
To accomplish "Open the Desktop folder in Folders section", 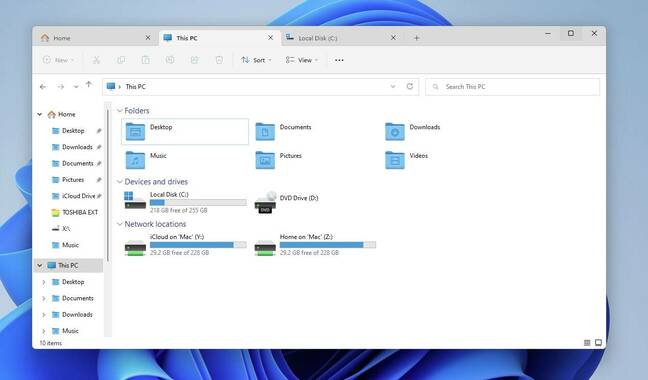I will pos(185,132).
